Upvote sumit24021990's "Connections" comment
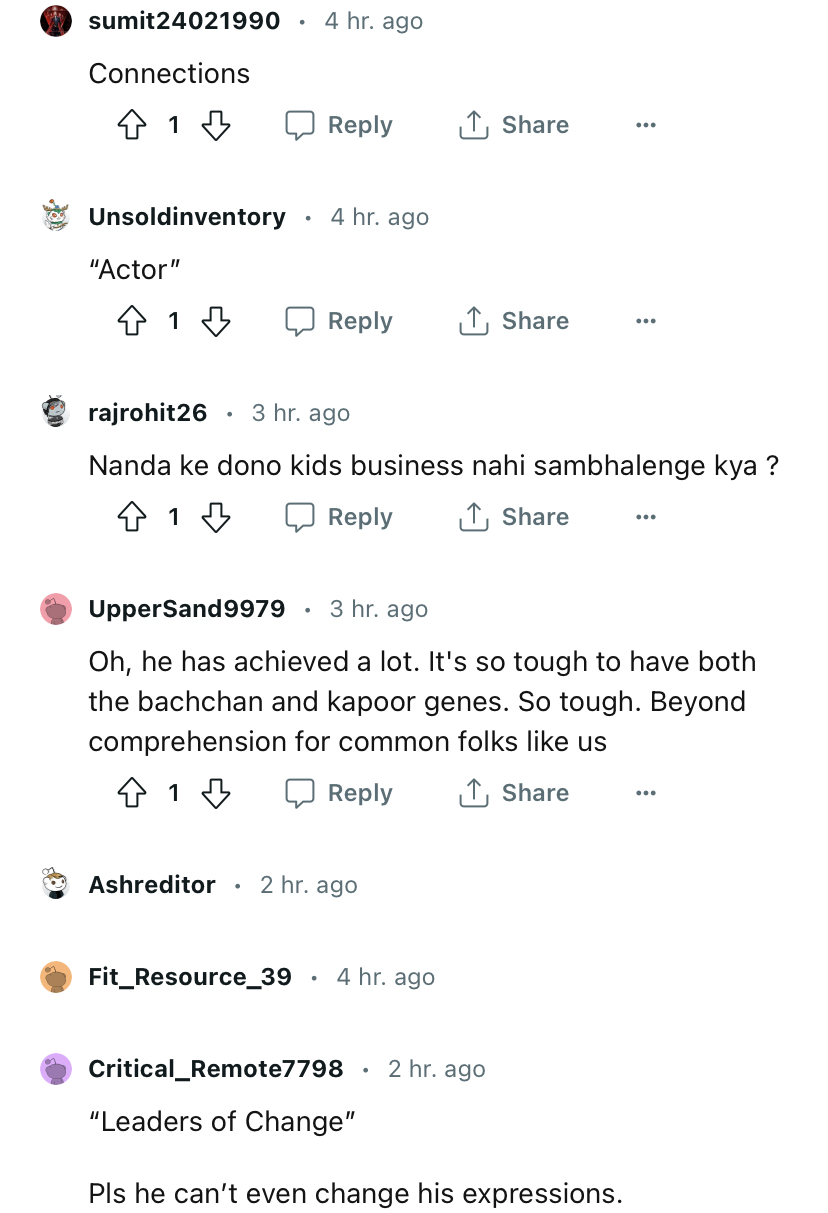 tap(132, 125)
